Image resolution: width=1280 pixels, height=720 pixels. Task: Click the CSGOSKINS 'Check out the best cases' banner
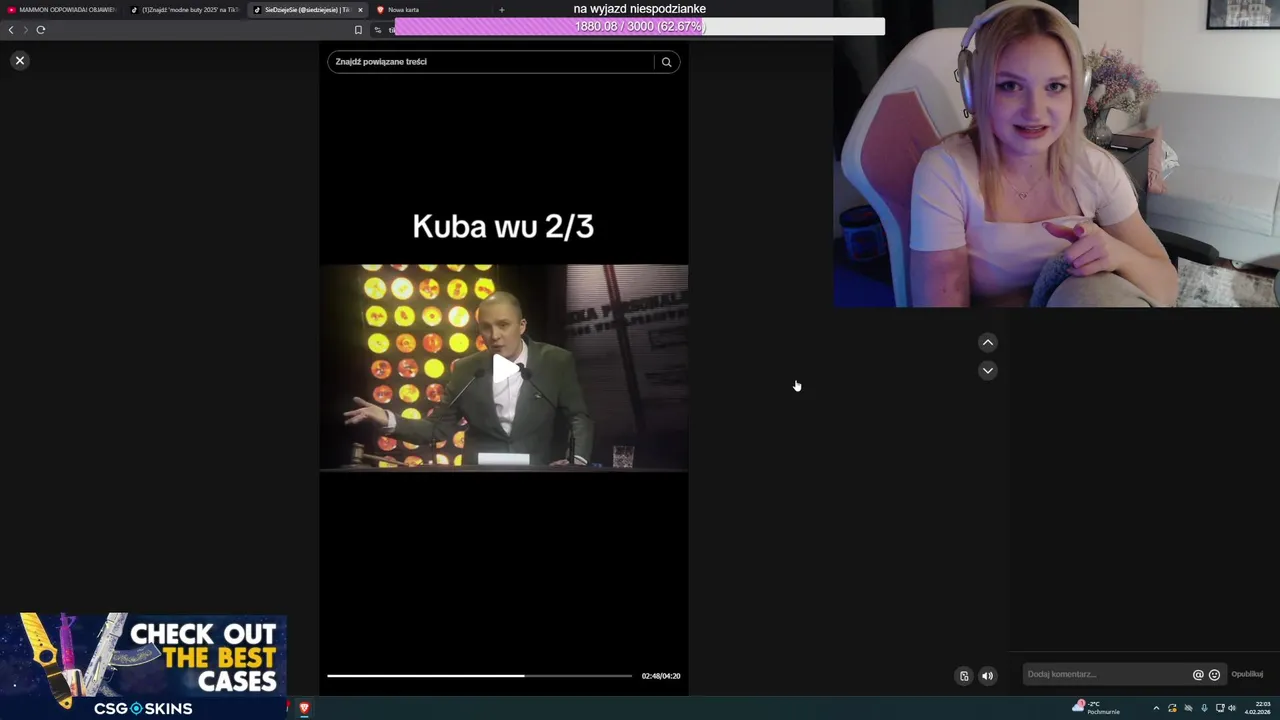pos(144,666)
